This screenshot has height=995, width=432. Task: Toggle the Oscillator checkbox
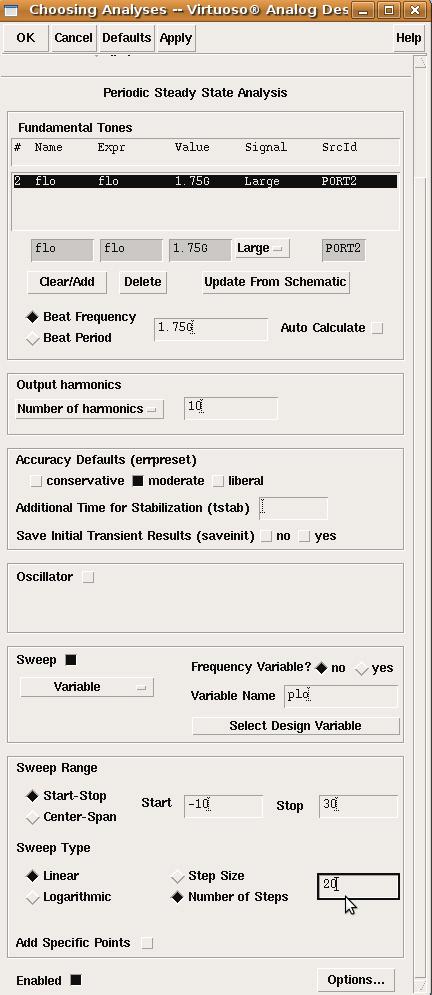[88, 577]
